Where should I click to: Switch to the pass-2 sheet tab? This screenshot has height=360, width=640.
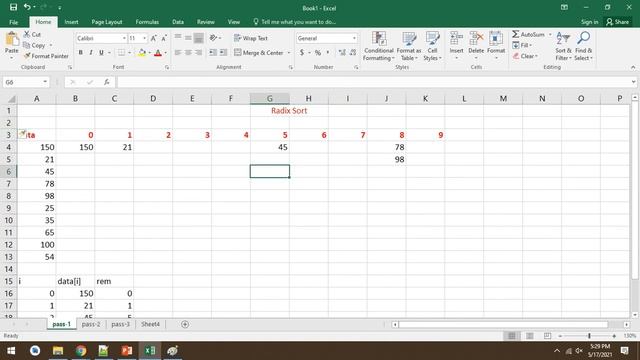[x=91, y=324]
